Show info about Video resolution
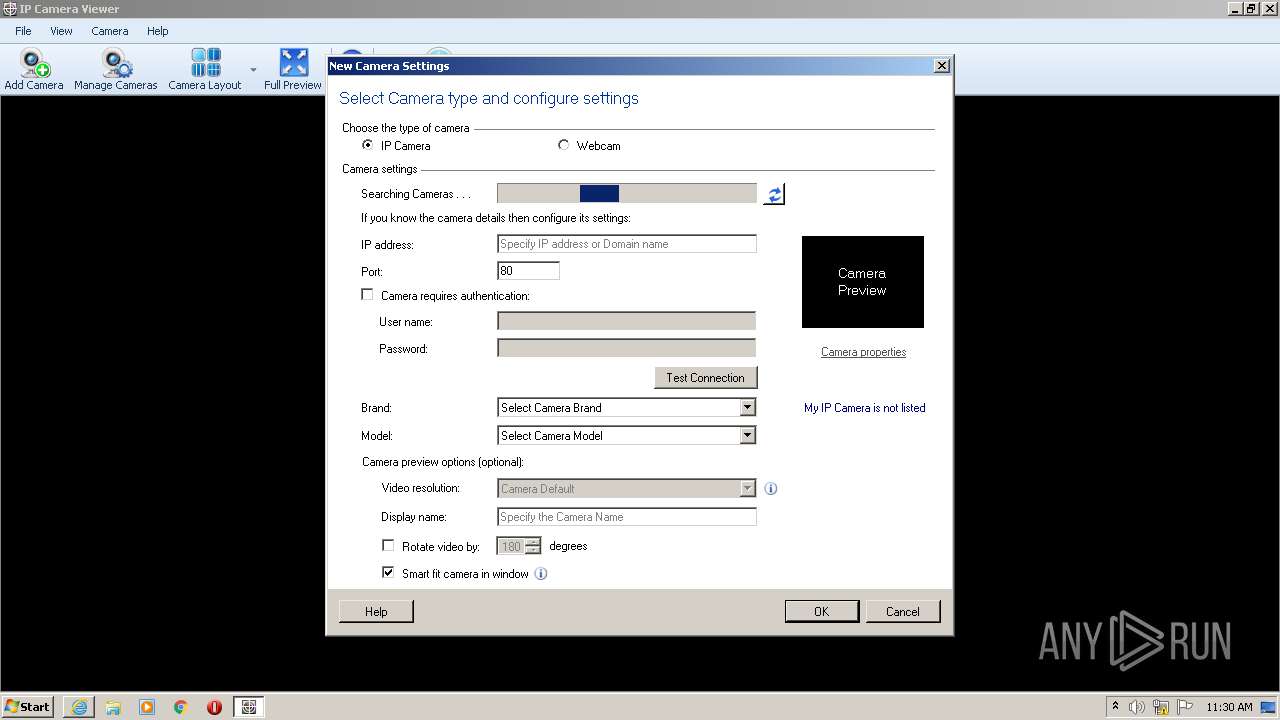This screenshot has height=720, width=1280. click(771, 489)
